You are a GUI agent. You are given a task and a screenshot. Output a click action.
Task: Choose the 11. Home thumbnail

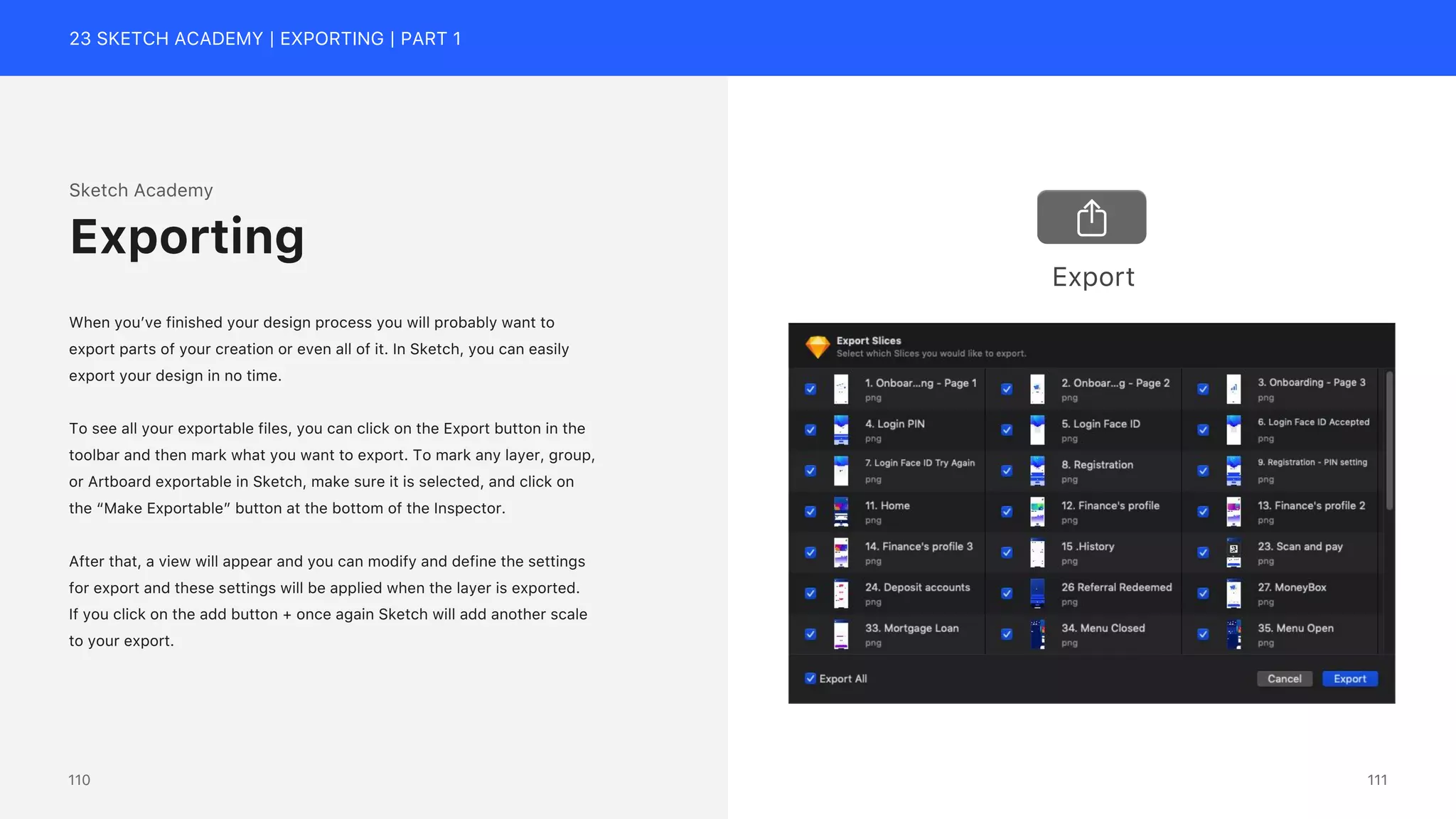point(841,512)
